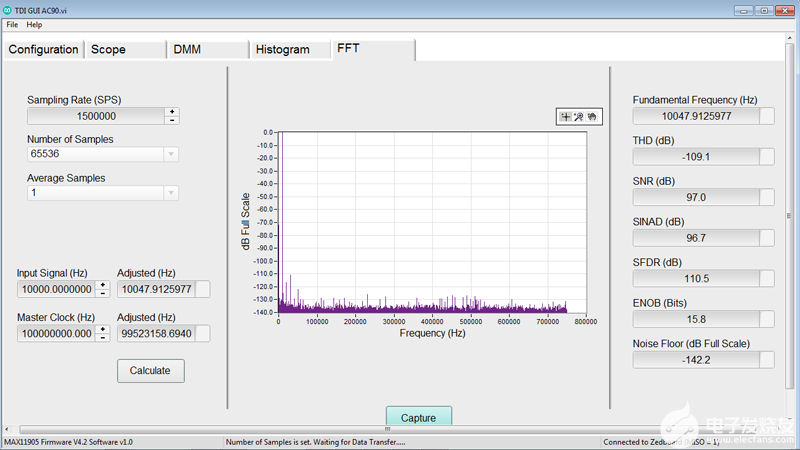Maximize the TDI GUI window
The image size is (800, 450).
coord(764,11)
